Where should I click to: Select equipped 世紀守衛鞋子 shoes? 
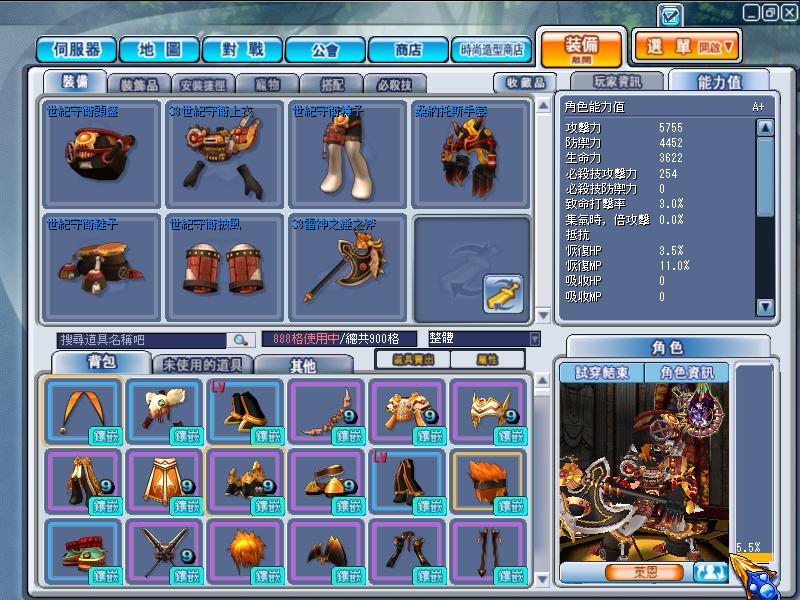(102, 267)
